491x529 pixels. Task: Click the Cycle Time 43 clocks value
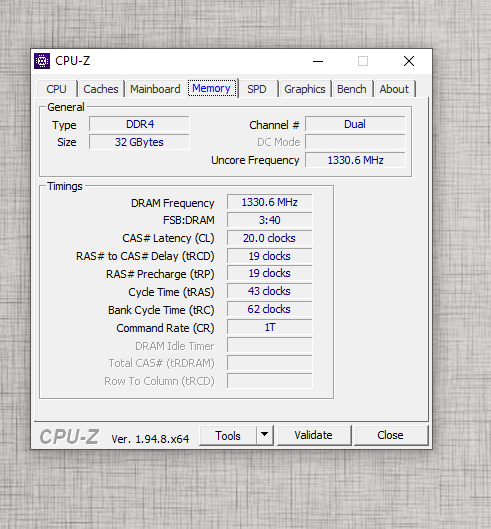[x=270, y=291]
